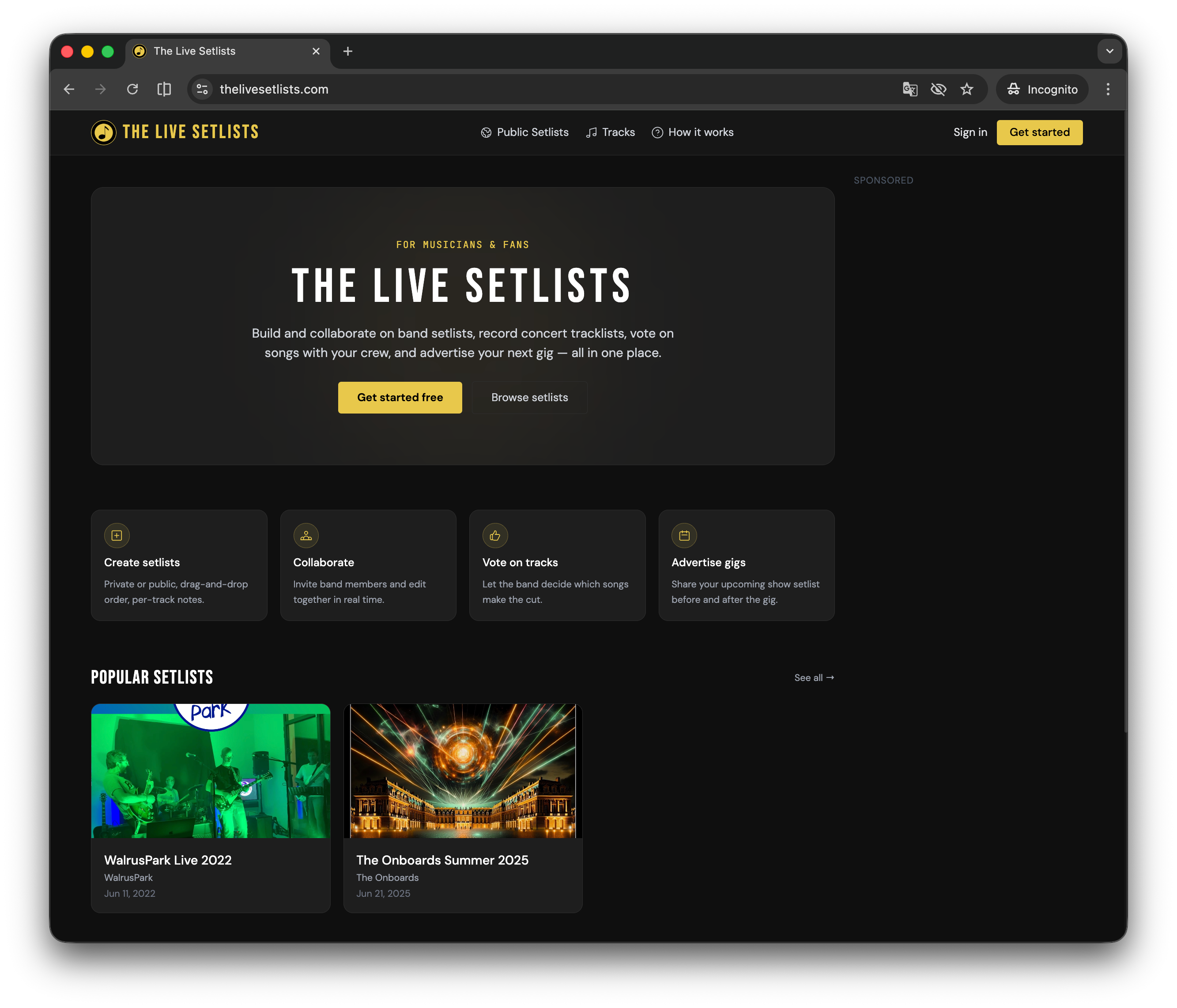Click the Get started free button
The height and width of the screenshot is (1008, 1177).
point(400,398)
